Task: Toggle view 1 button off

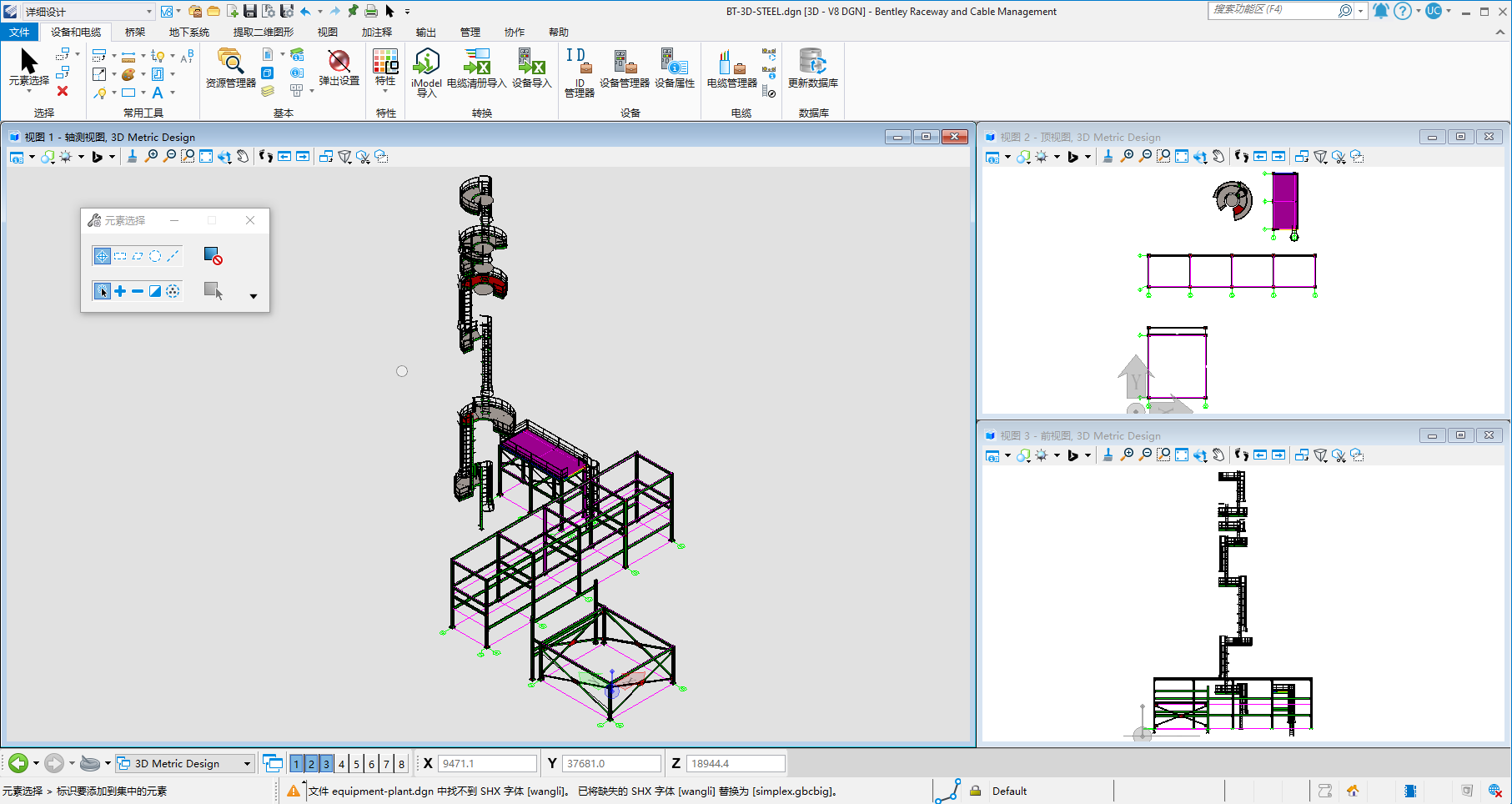Action: pos(296,764)
